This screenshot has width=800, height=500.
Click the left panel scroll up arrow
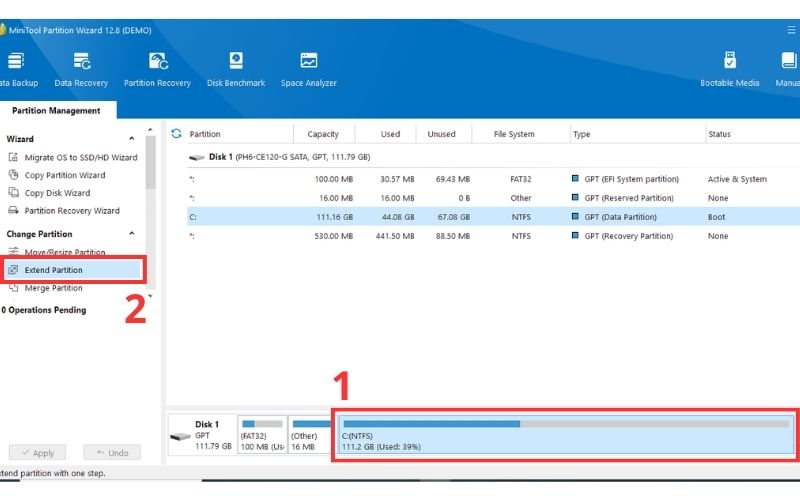pos(150,130)
